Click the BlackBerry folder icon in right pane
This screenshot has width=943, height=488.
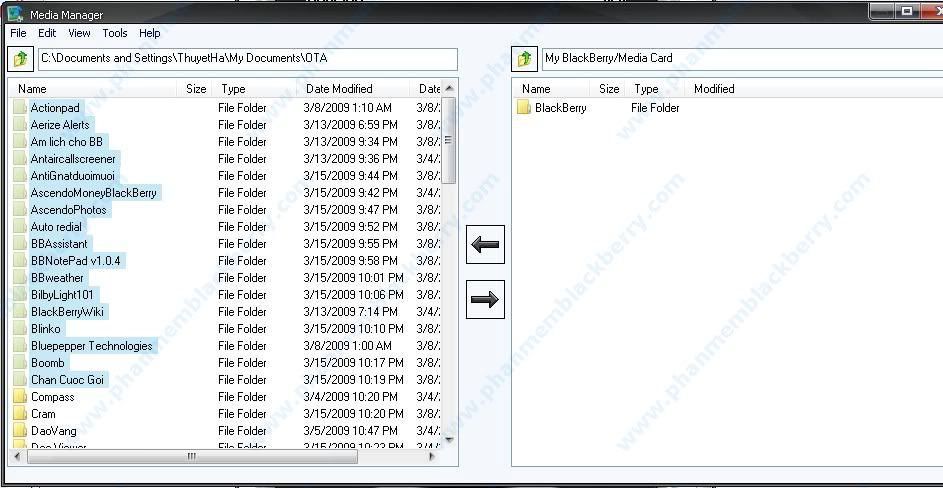524,108
